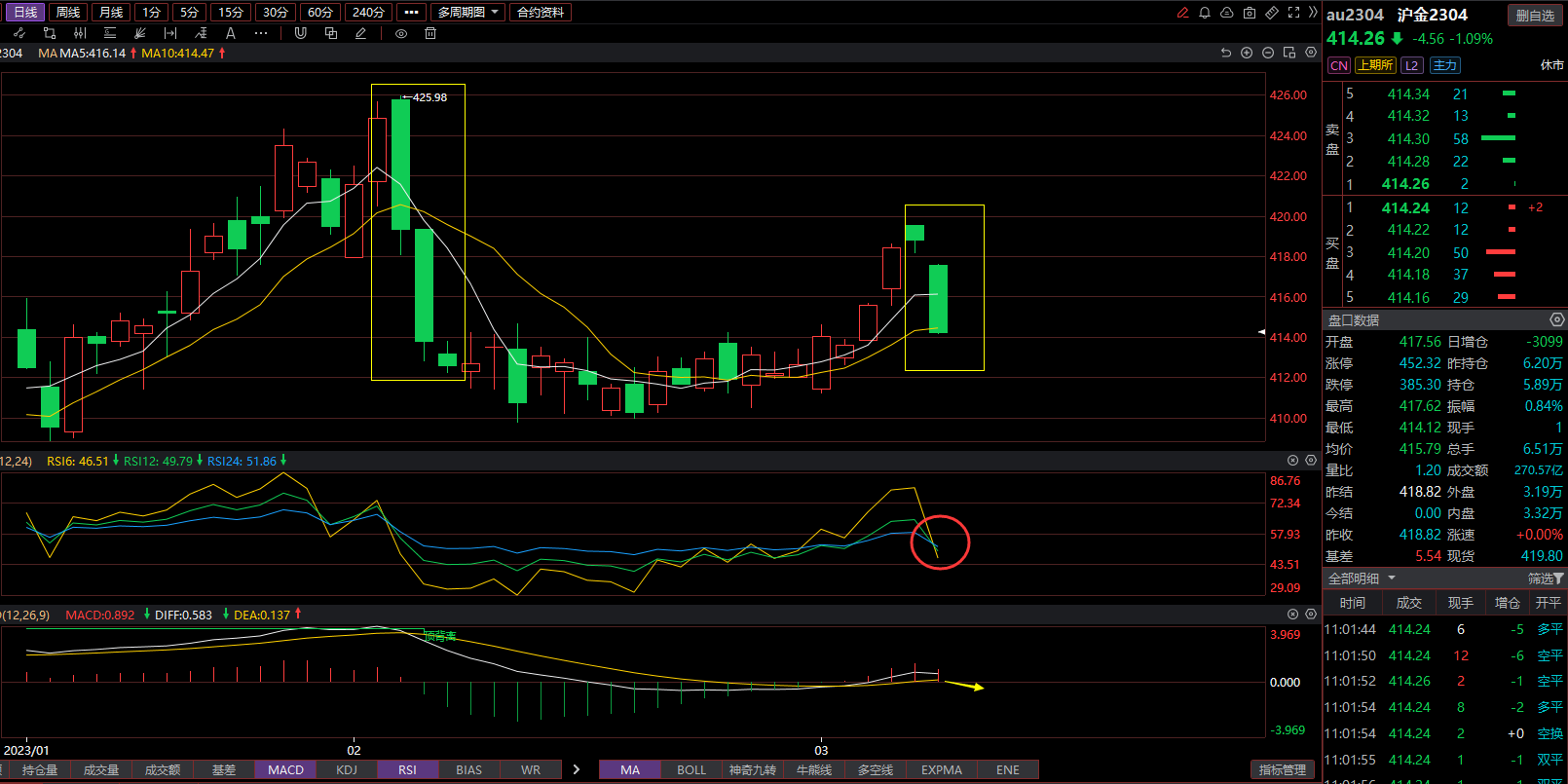The height and width of the screenshot is (784, 1568).
Task: Open more periods ellipsis menu
Action: pos(411,13)
